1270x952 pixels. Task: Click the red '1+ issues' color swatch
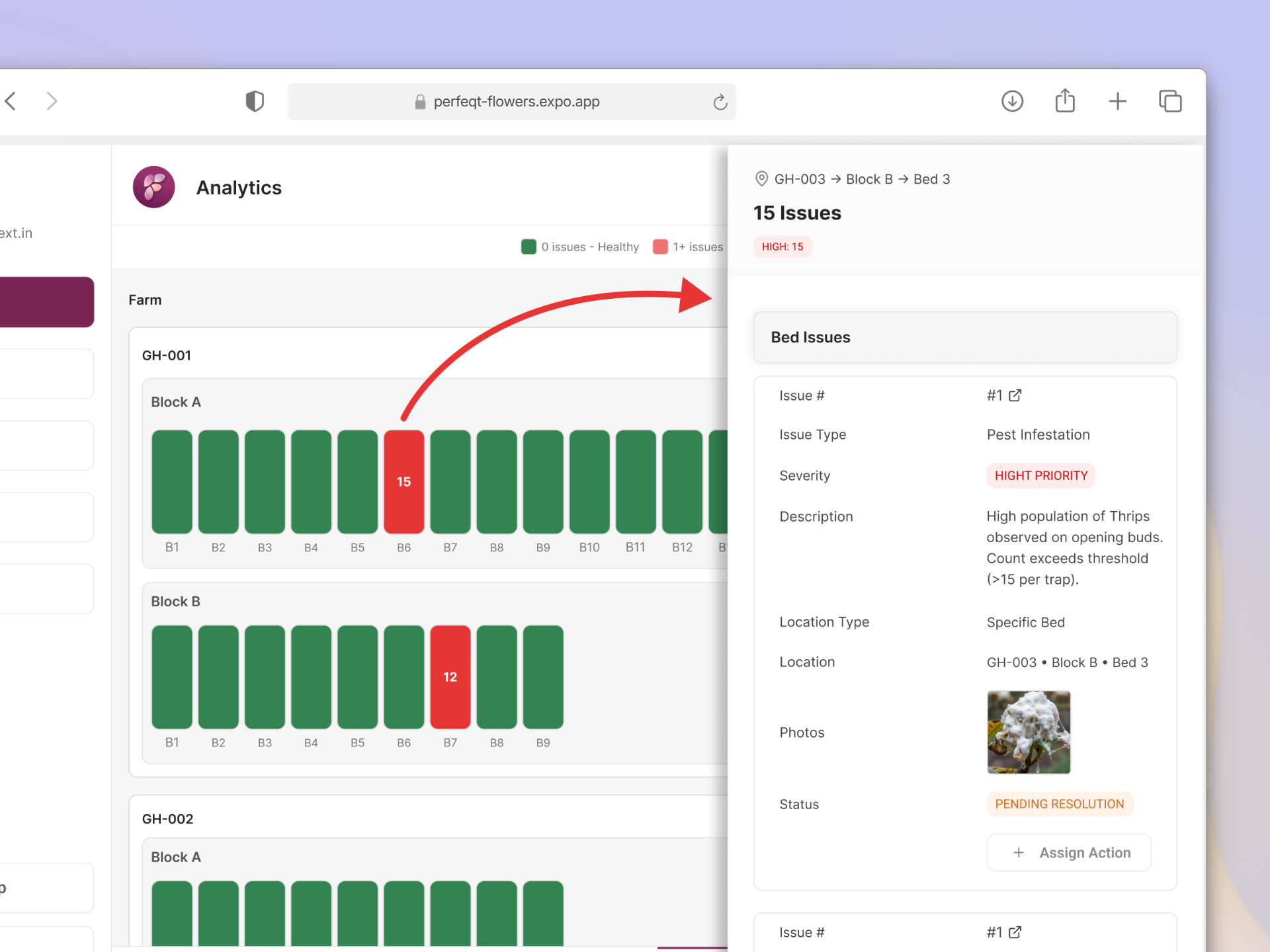[x=660, y=246]
